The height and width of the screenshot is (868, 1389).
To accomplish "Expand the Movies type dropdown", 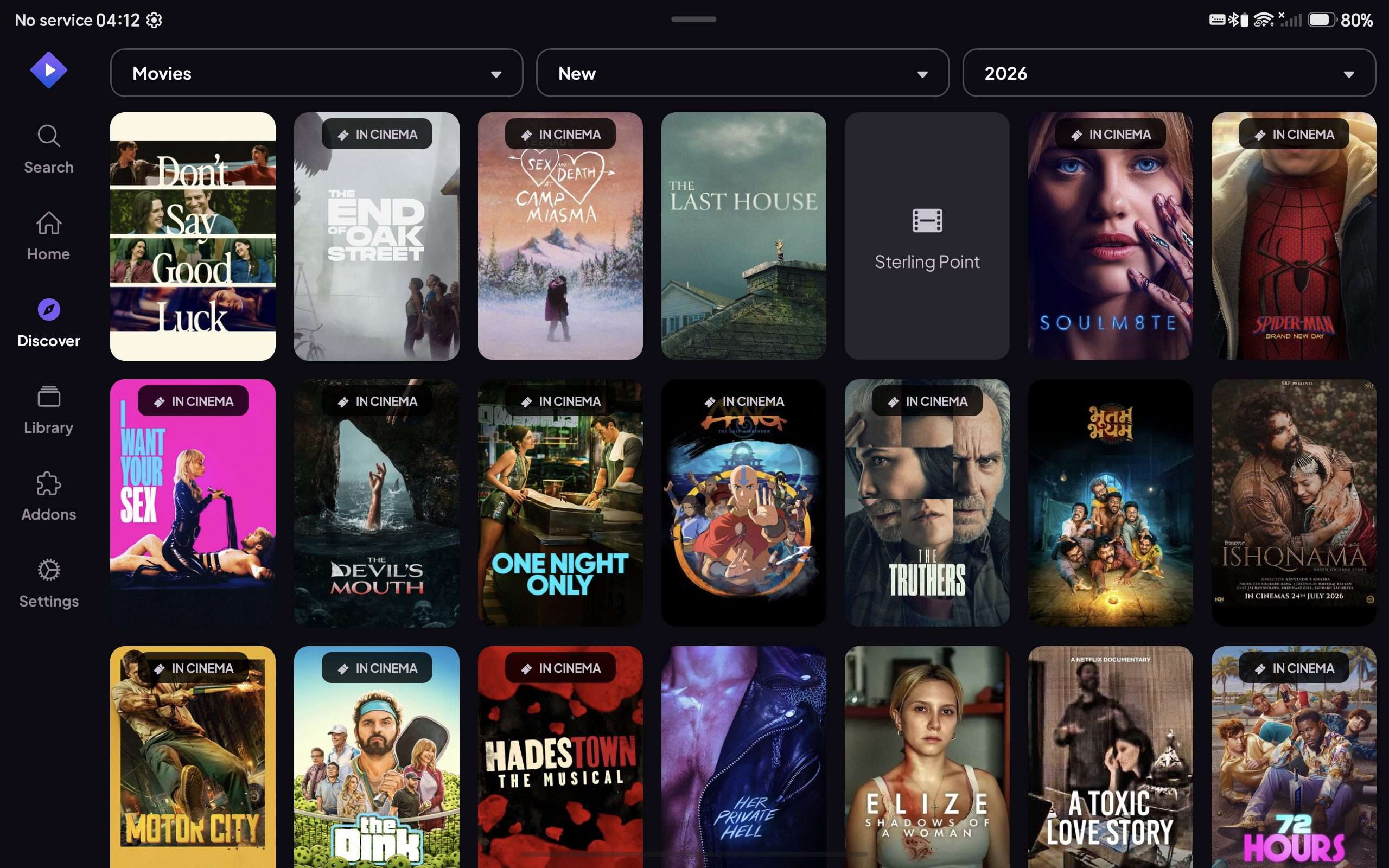I will click(316, 73).
